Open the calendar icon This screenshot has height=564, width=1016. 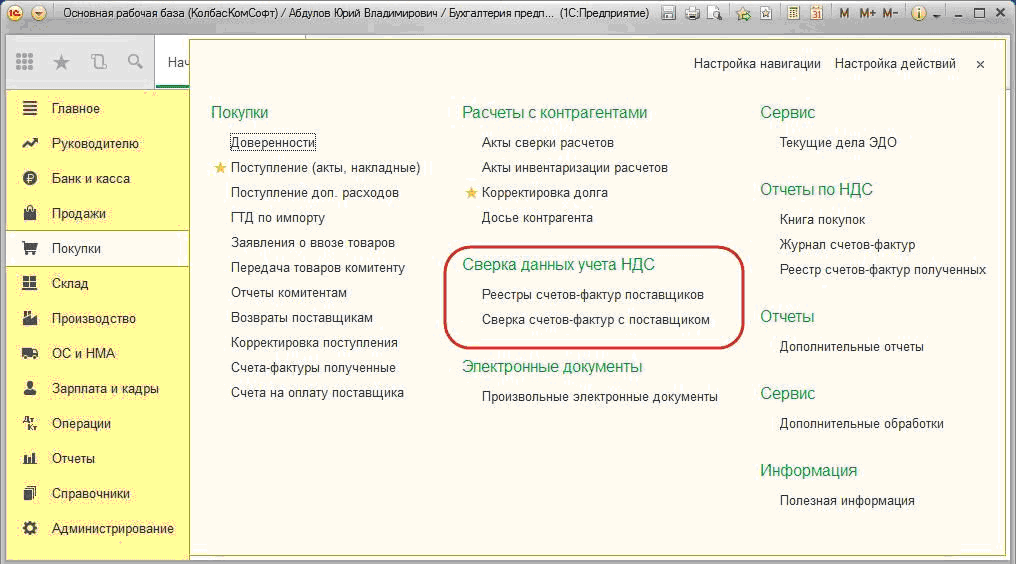816,14
